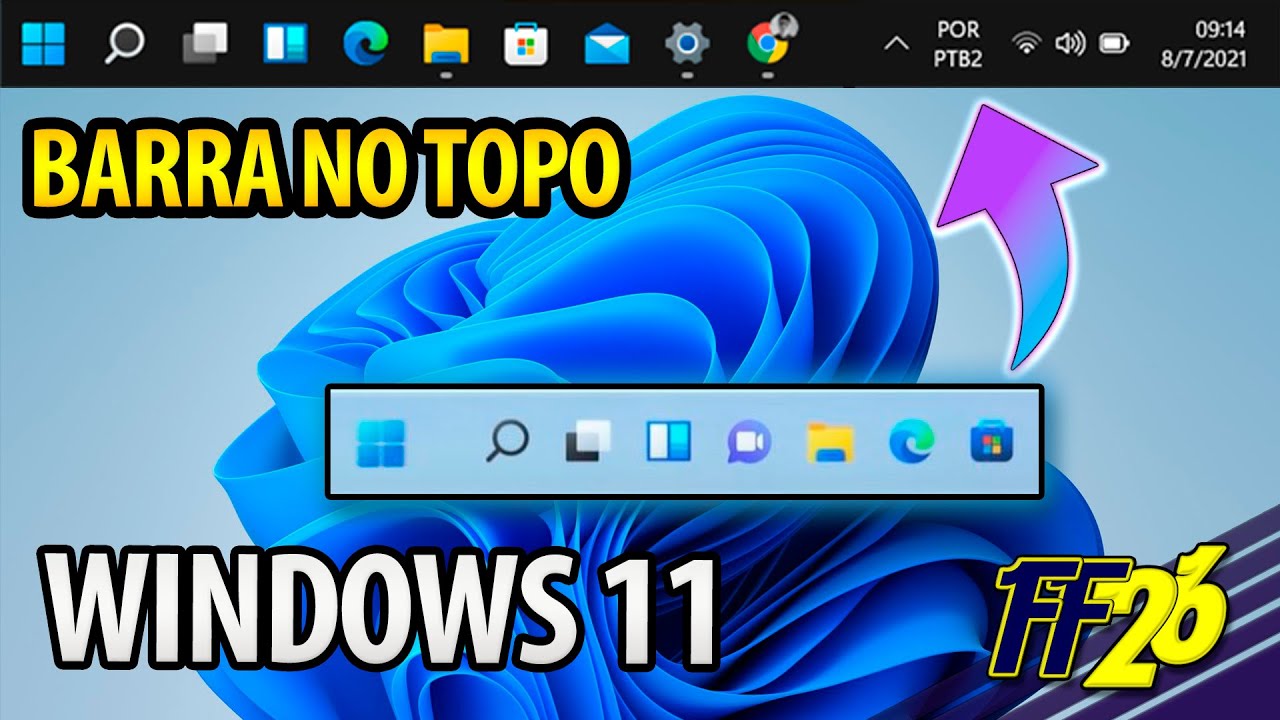
Task: Launch Microsoft Edge from the top dark taskbar
Action: [365, 43]
